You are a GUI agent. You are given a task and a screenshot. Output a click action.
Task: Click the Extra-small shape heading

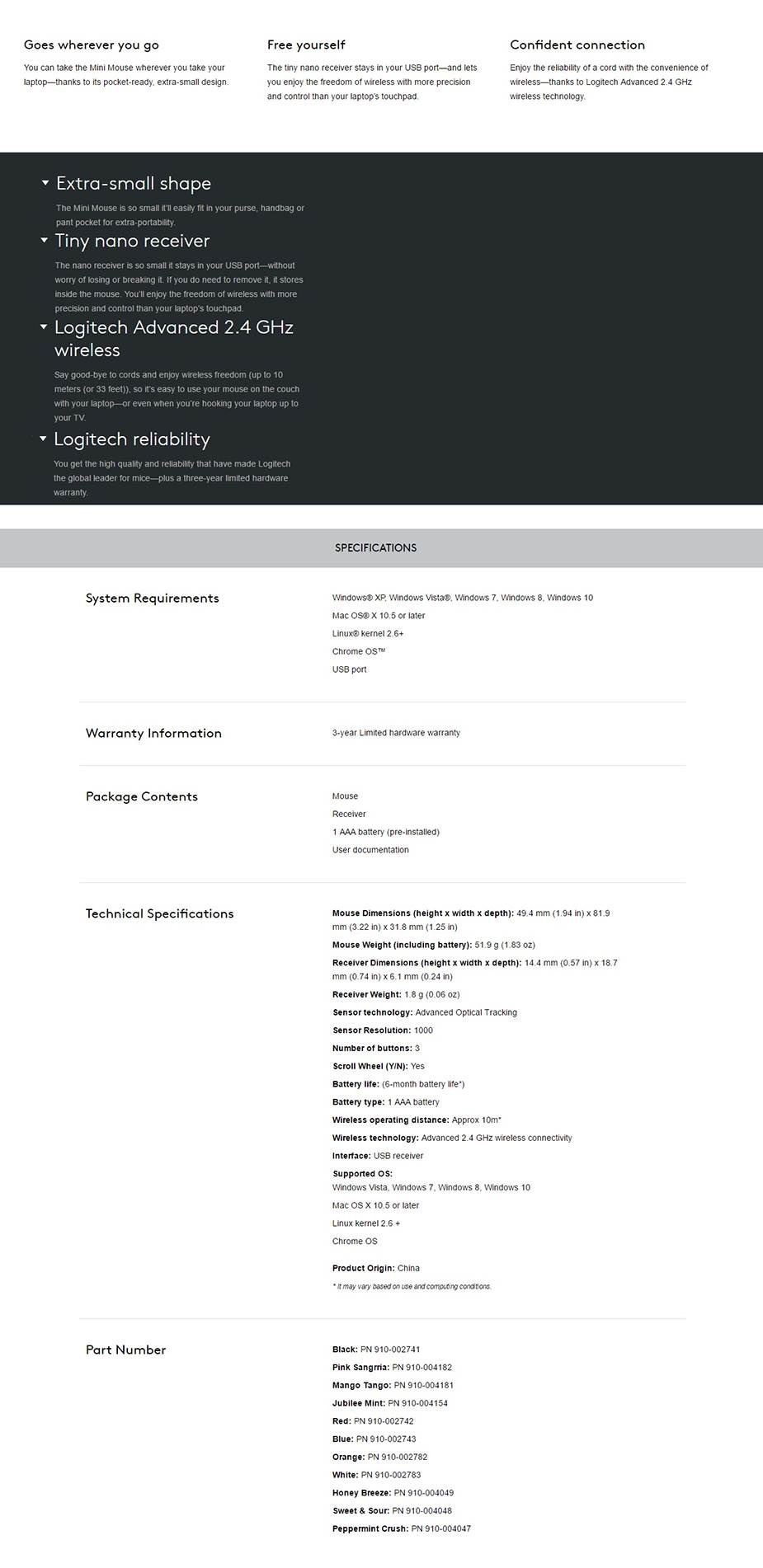tap(134, 184)
